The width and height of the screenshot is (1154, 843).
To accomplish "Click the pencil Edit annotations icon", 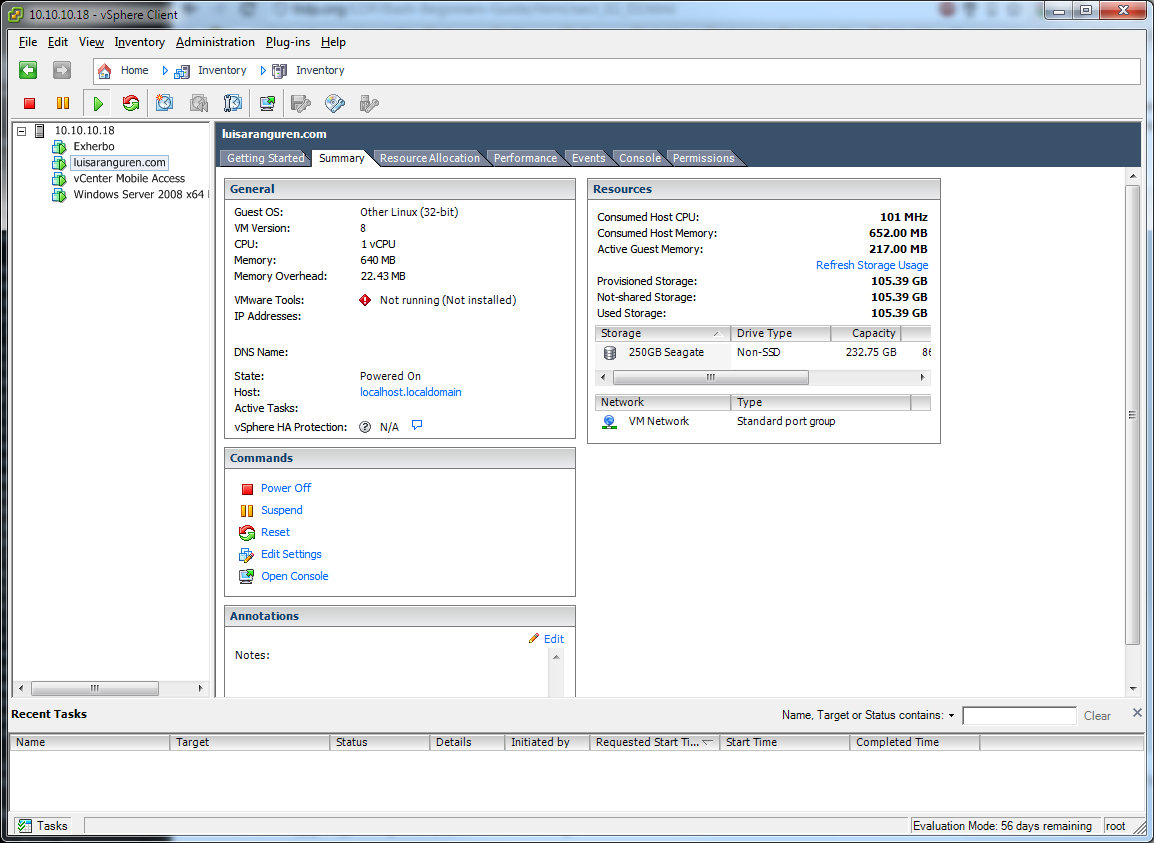I will click(x=534, y=638).
